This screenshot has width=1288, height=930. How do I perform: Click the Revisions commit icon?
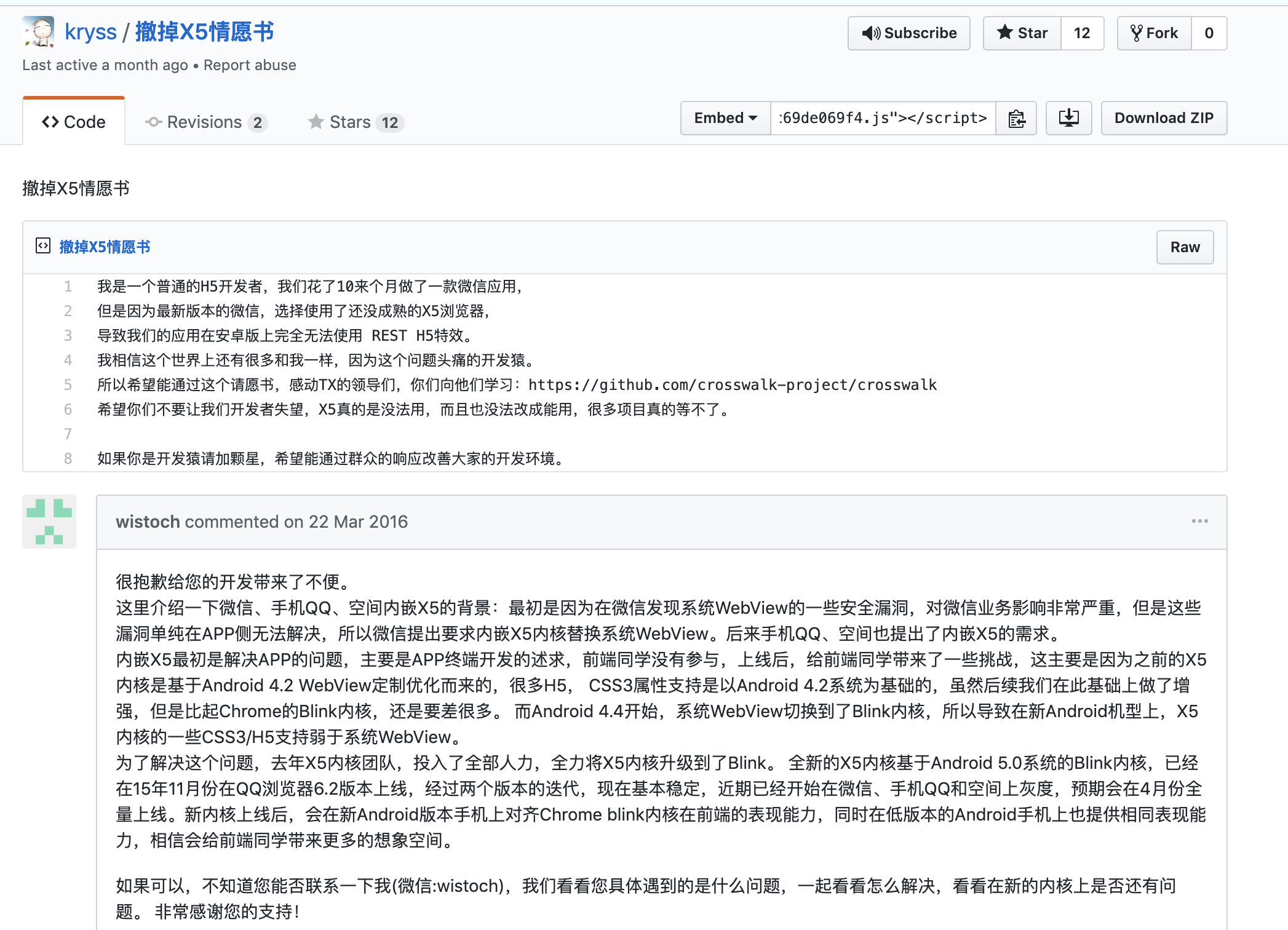(153, 122)
